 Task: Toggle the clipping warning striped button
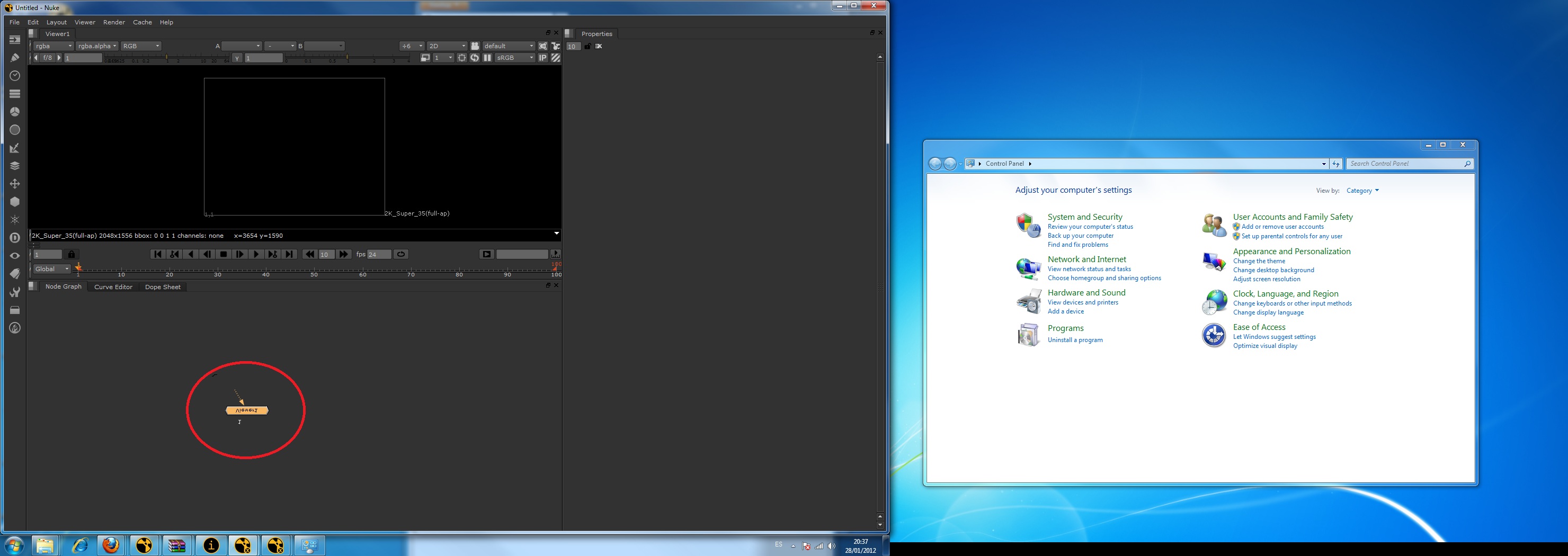pyautogui.click(x=556, y=58)
